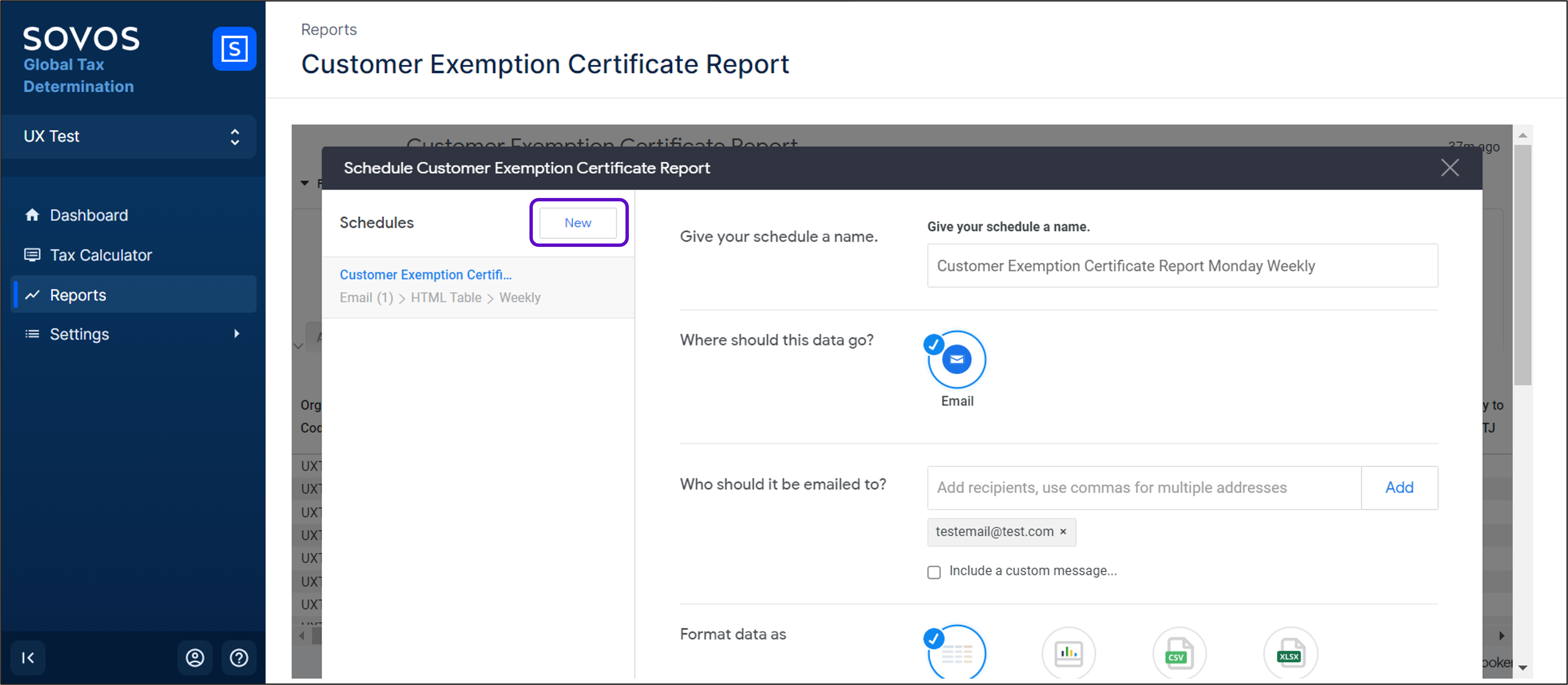This screenshot has height=685, width=1568.
Task: Select the CSV format icon
Action: coord(1178,653)
